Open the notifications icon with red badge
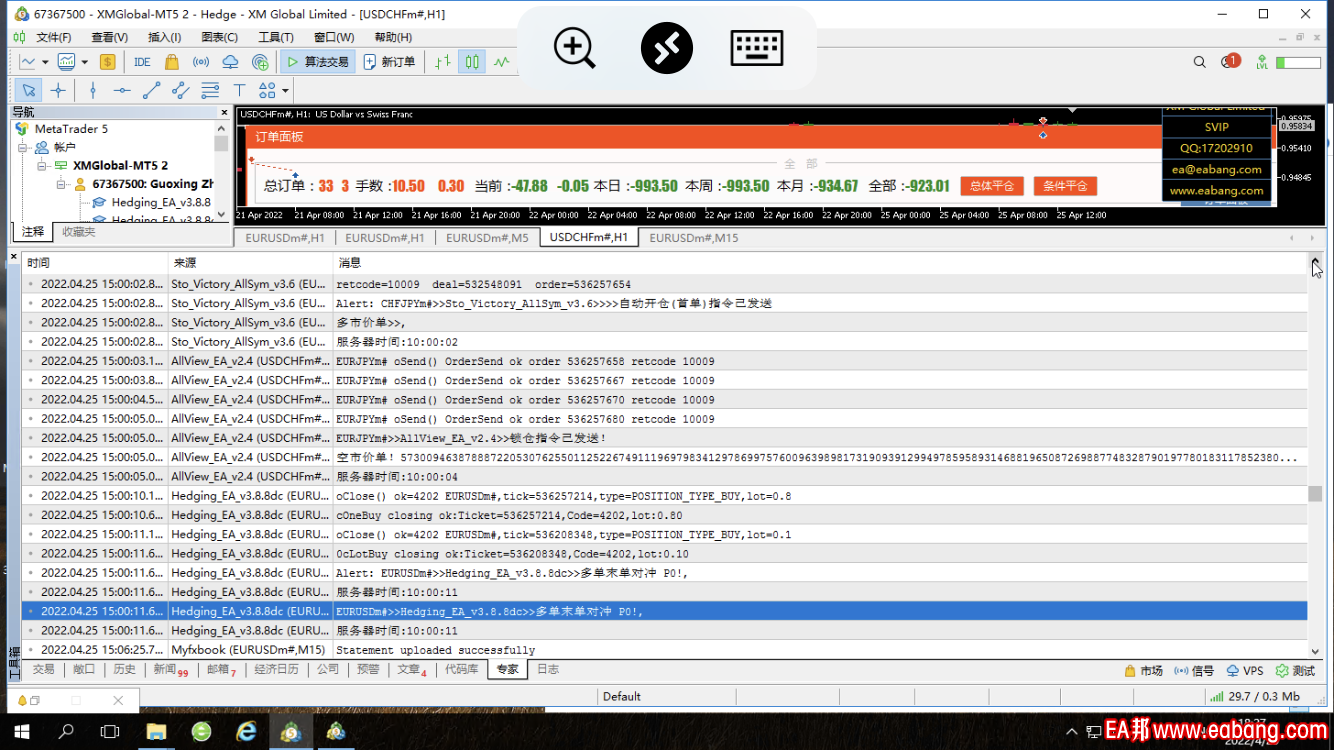1334x750 pixels. coord(1230,61)
